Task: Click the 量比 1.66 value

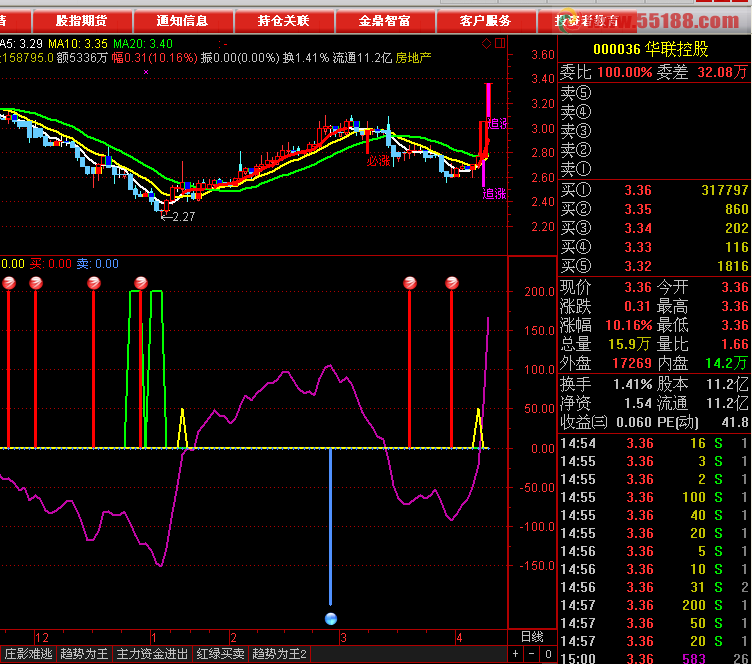Action: pyautogui.click(x=735, y=344)
